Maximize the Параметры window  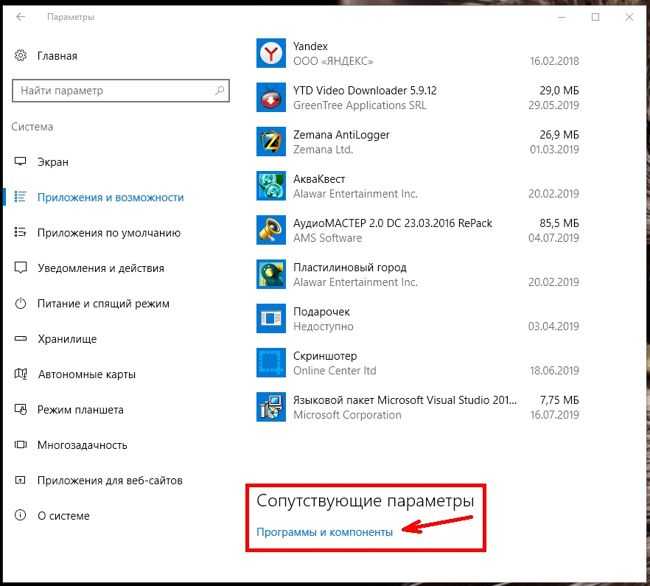click(x=595, y=17)
